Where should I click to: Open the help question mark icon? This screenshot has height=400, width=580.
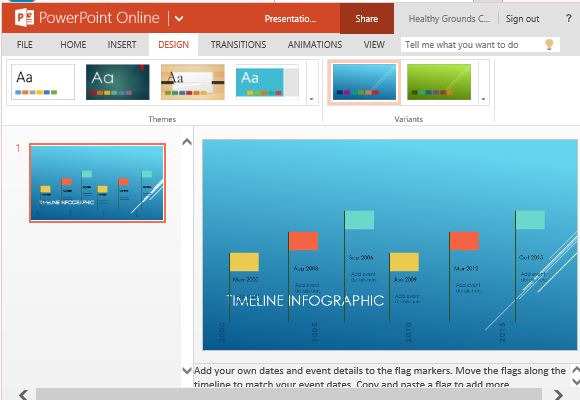(569, 18)
